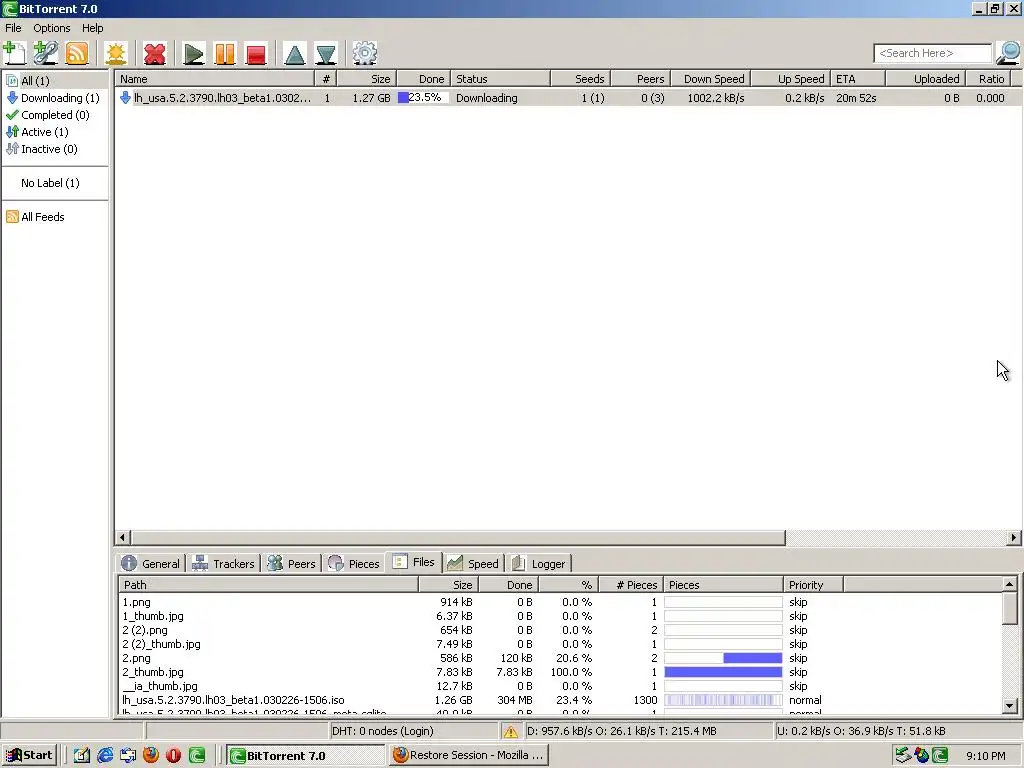This screenshot has width=1024, height=768.
Task: Click the Move Up Queue arrow icon
Action: (295, 53)
